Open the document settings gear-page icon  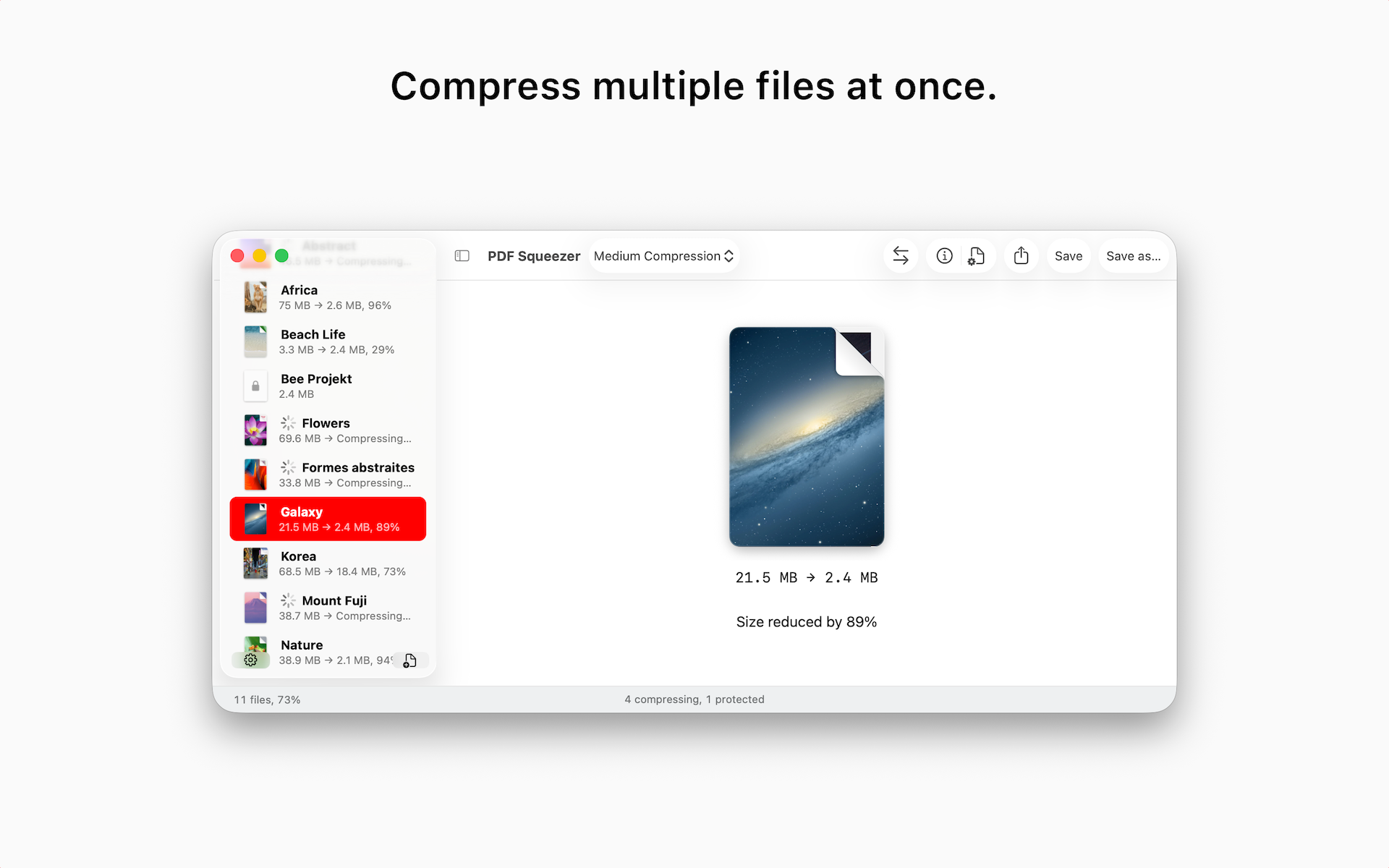(x=977, y=256)
